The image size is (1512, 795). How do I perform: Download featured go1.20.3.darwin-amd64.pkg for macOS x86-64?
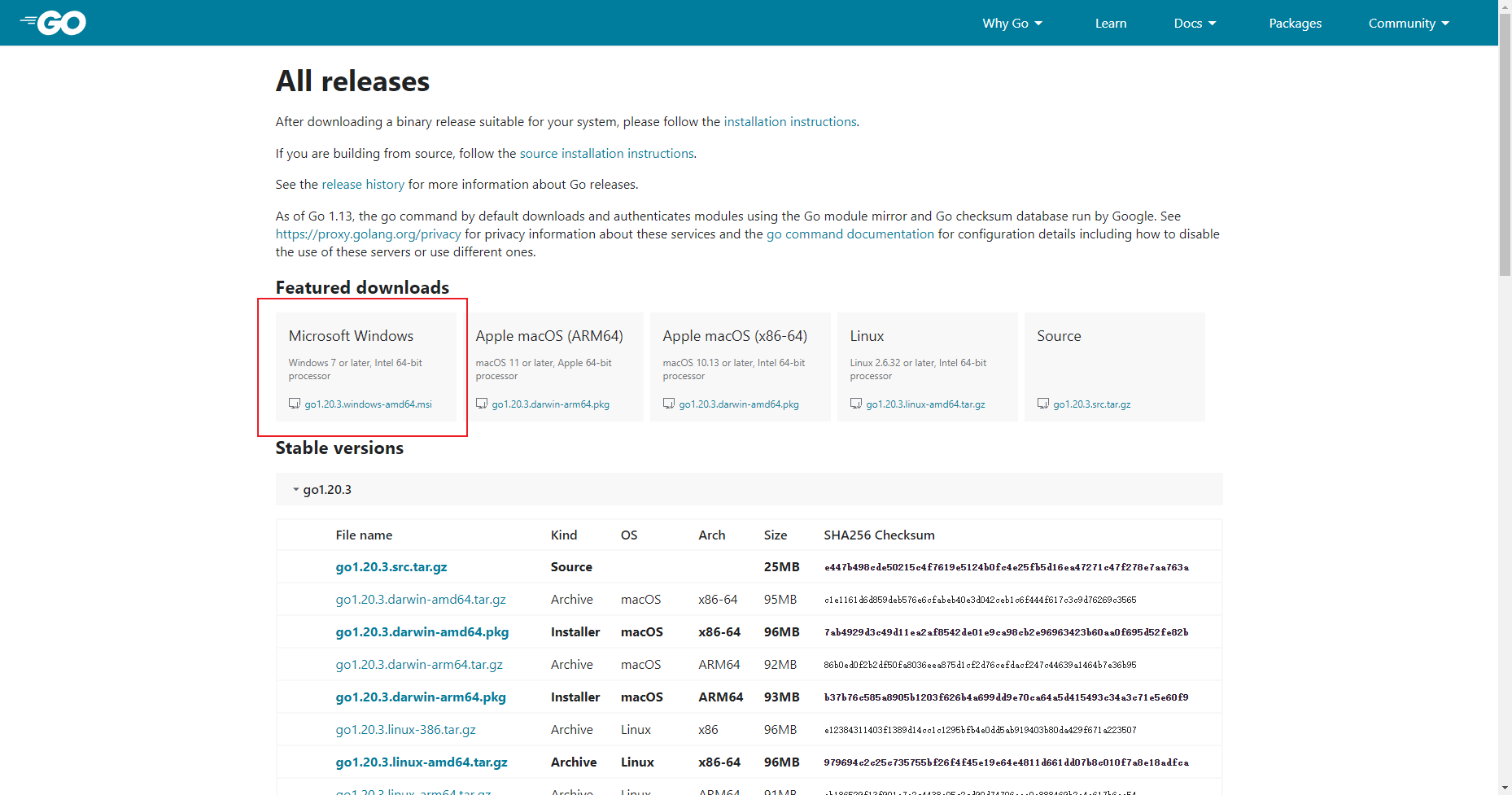pyautogui.click(x=739, y=404)
